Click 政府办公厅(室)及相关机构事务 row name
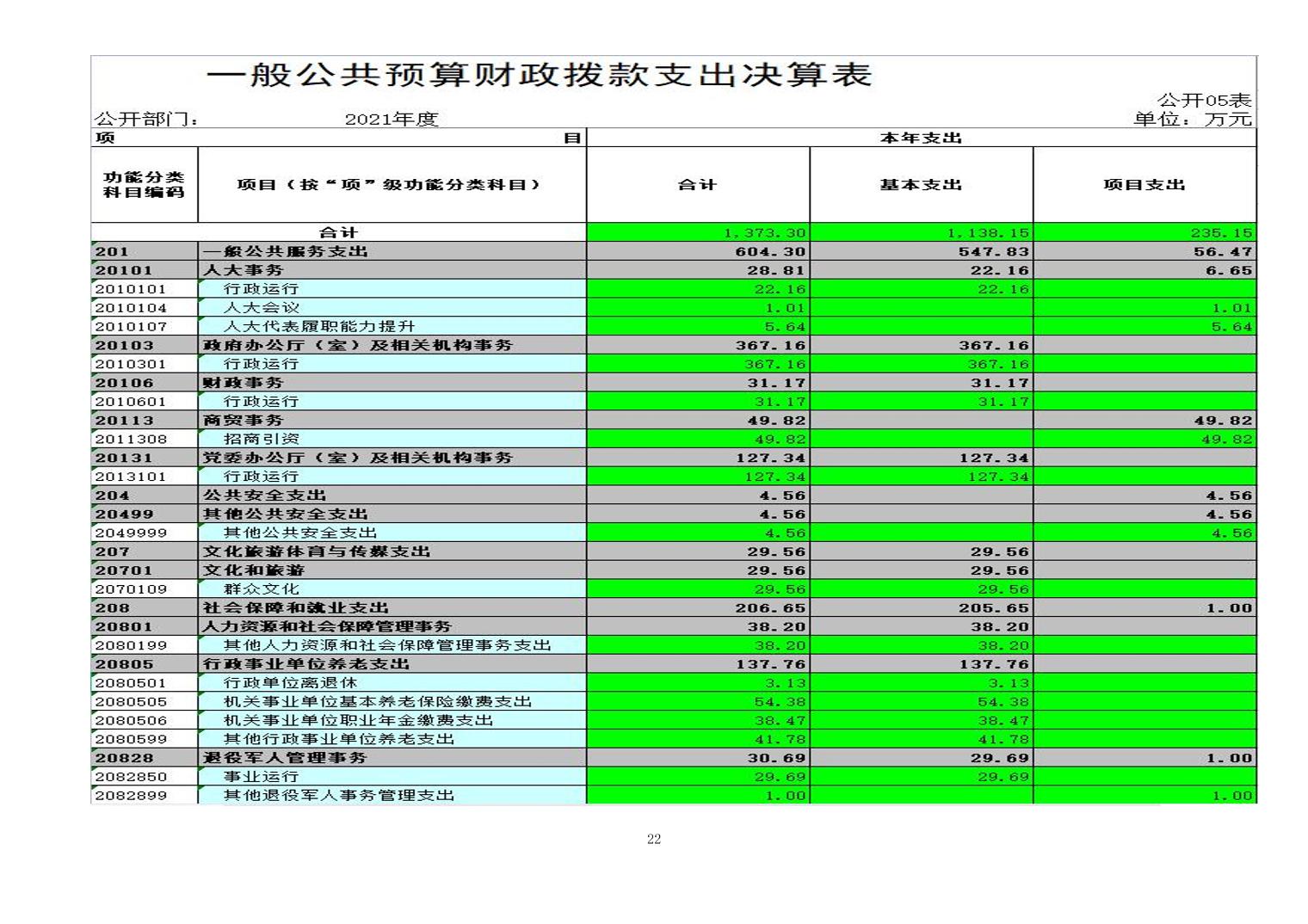This screenshot has height=924, width=1308. (357, 345)
